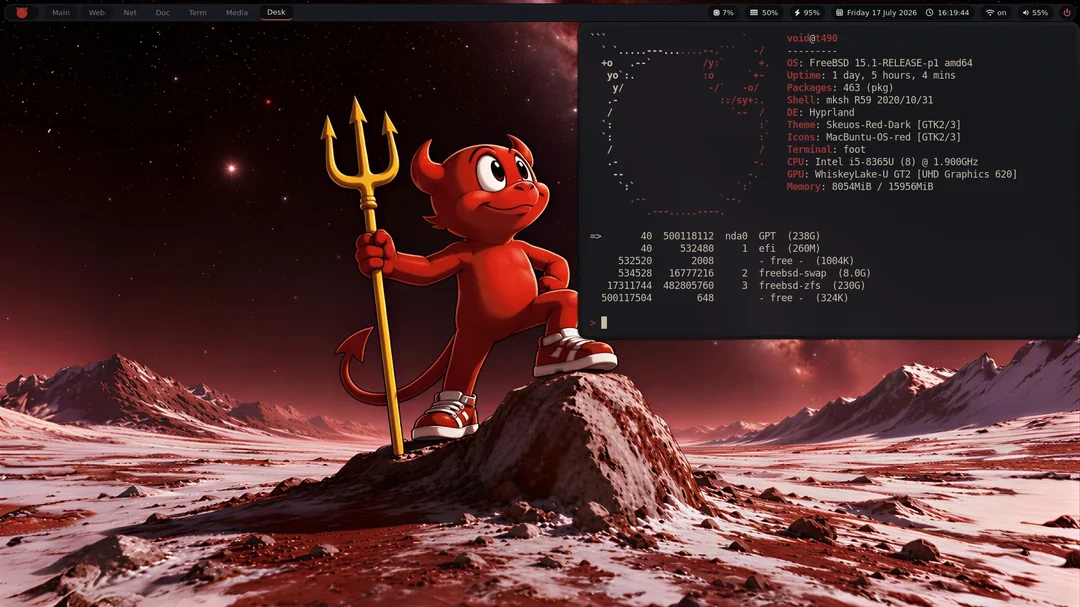
Task: Click the 'nda0 GPT (238G)' partition row
Action: pyautogui.click(x=705, y=236)
